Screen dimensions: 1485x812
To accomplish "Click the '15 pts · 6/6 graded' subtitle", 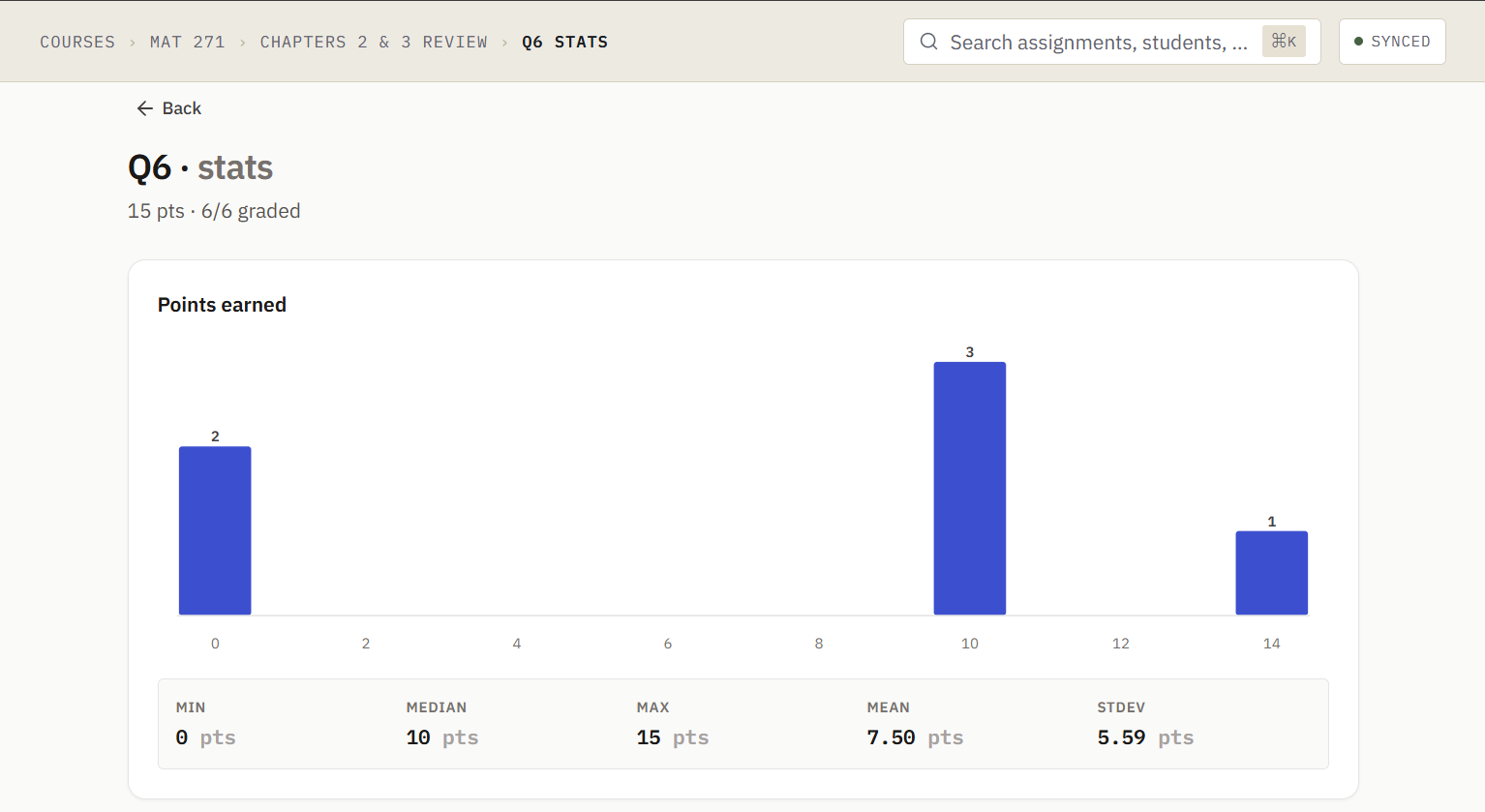I will 214,211.
